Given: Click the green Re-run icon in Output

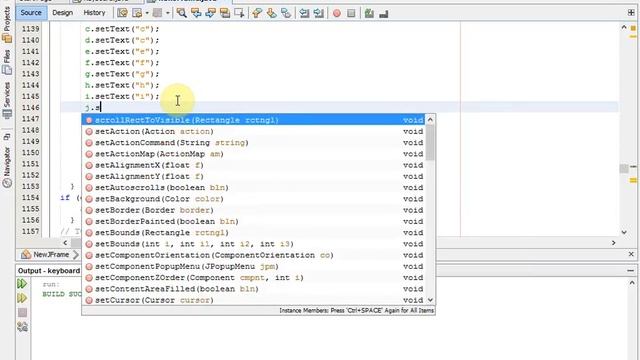Looking at the screenshot, I should [22, 283].
